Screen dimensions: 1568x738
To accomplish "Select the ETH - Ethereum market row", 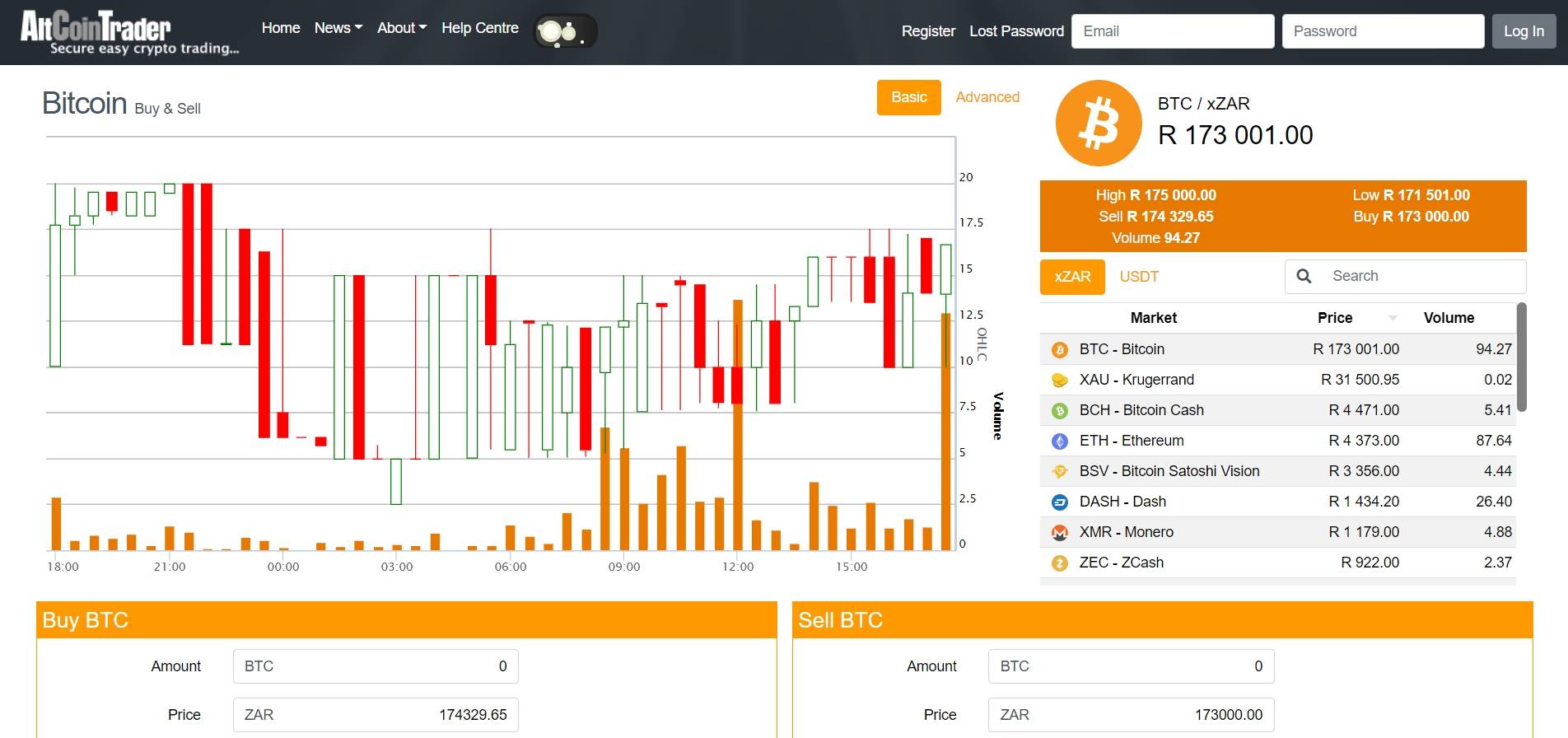I will click(1278, 441).
